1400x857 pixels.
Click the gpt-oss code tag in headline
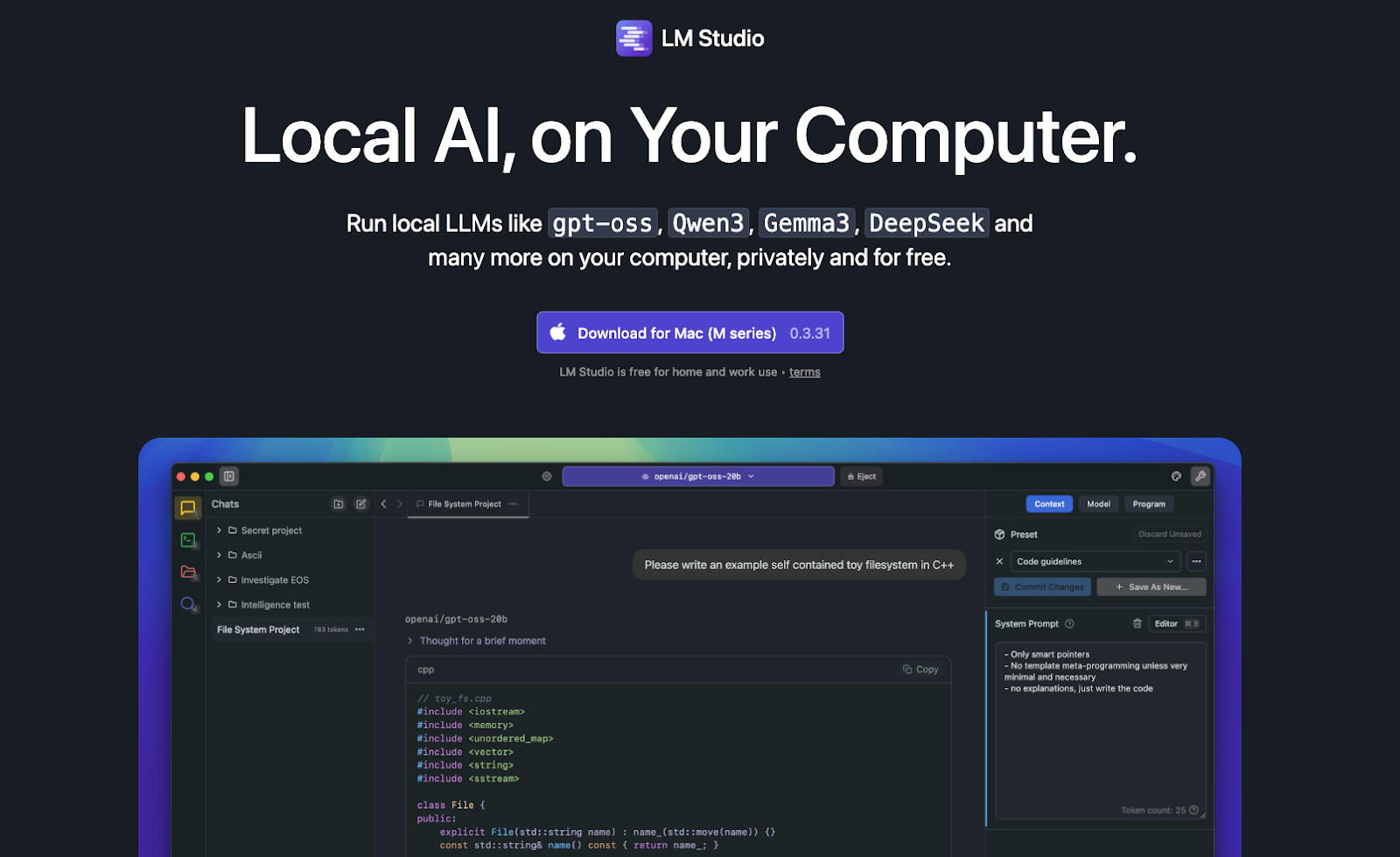tap(602, 223)
